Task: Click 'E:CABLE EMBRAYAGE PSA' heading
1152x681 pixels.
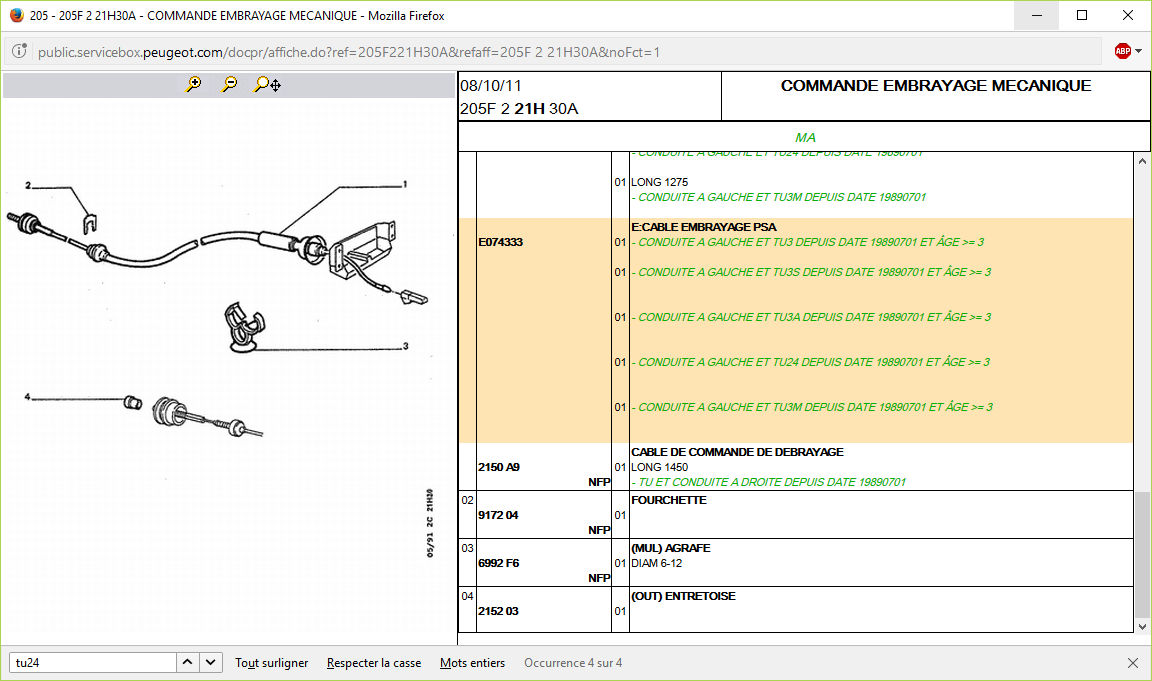Action: 704,227
